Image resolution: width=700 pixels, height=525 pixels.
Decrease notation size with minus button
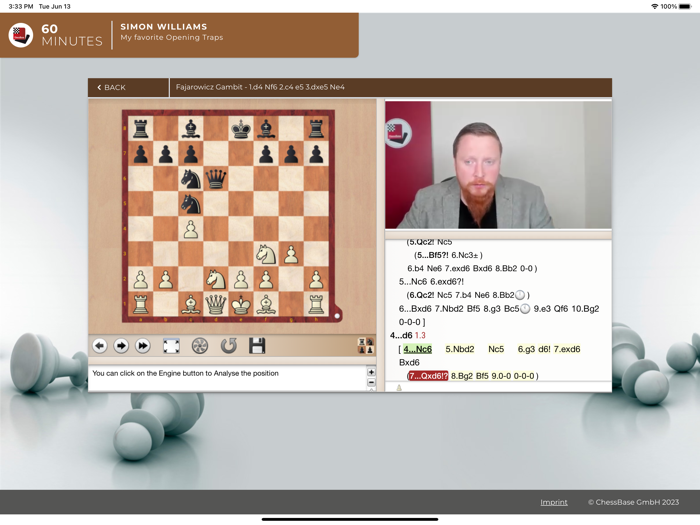pyautogui.click(x=371, y=383)
